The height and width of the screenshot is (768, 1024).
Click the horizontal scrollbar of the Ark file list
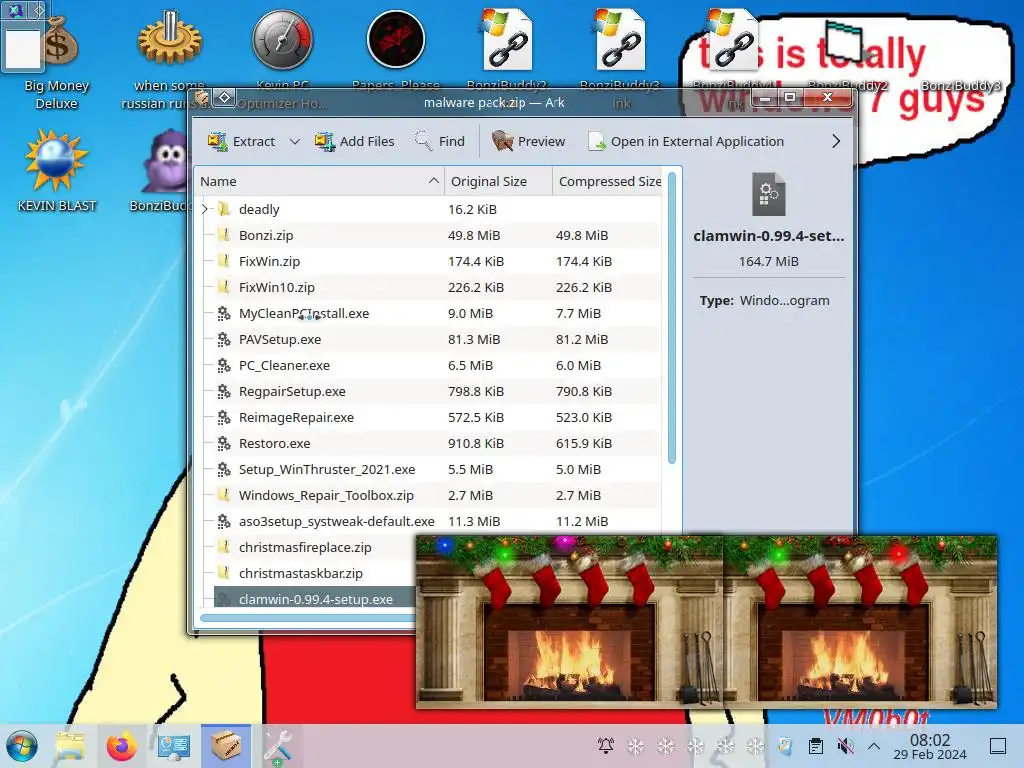[x=307, y=618]
